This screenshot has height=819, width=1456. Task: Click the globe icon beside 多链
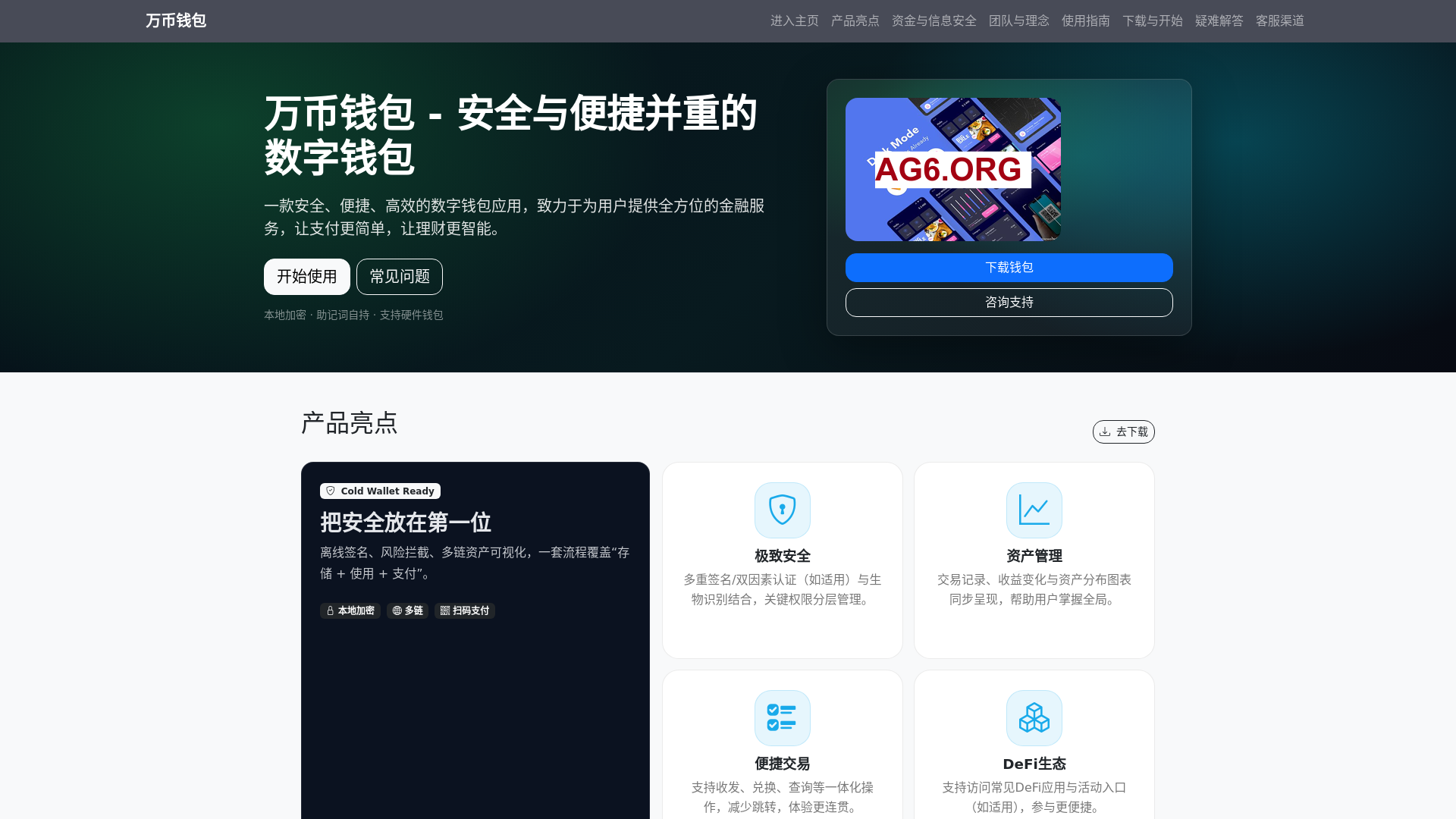pyautogui.click(x=397, y=610)
